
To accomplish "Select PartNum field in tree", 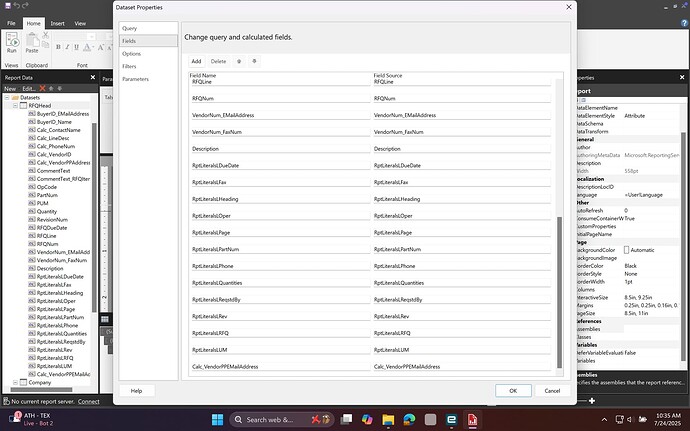I will [47, 195].
